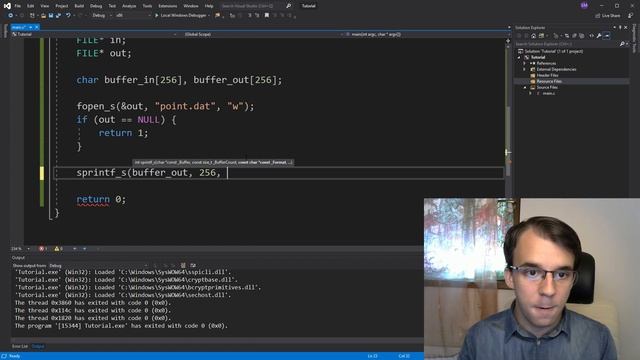Open the main function navigation dropdown
Image resolution: width=640 pixels, height=360 pixels.
[427, 34]
